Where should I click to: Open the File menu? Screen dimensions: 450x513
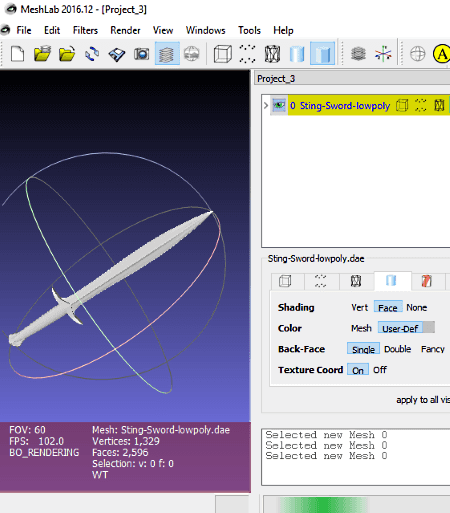point(24,30)
